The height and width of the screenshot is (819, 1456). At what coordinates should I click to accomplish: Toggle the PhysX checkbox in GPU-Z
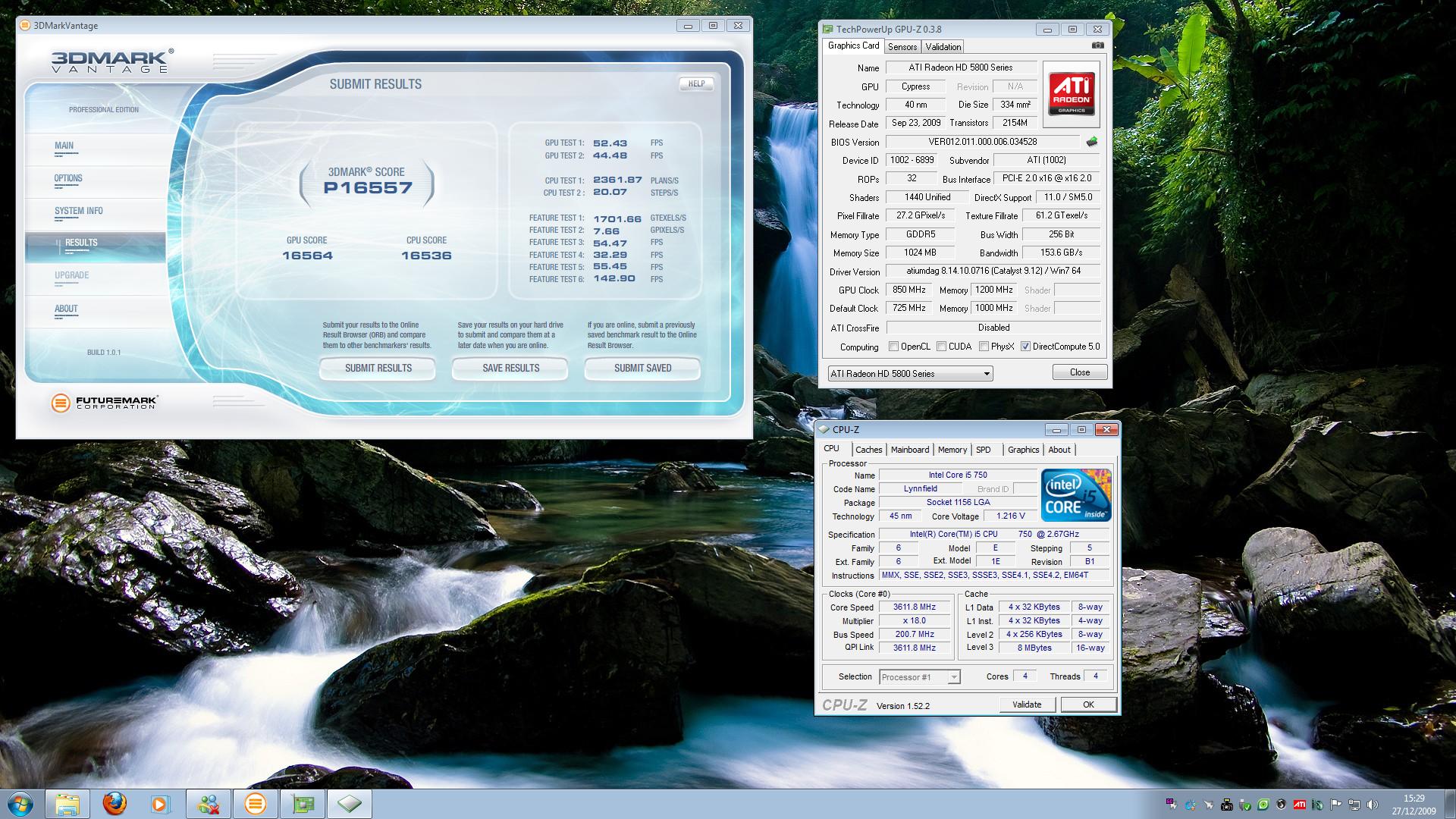pos(984,347)
